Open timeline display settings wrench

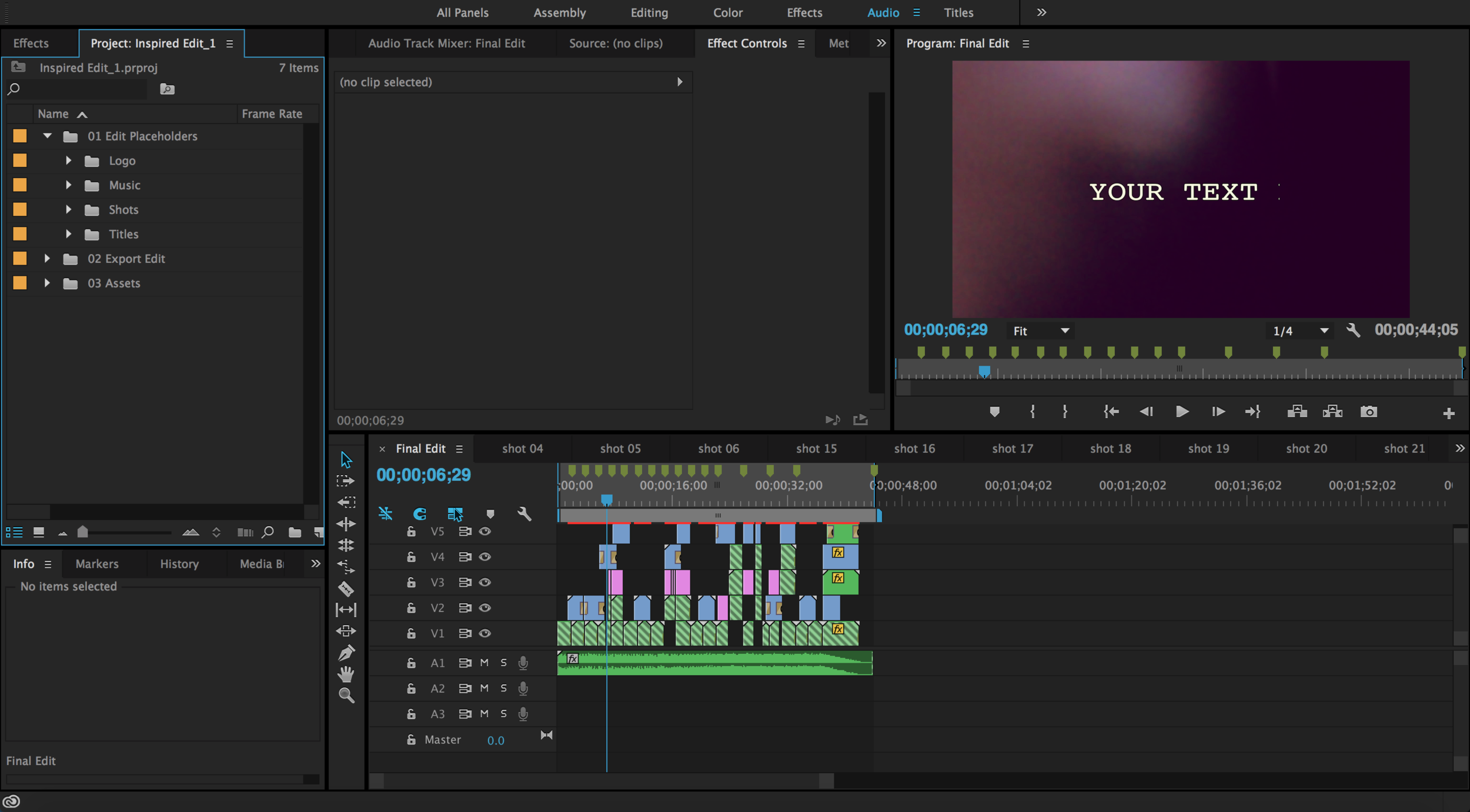tap(524, 513)
